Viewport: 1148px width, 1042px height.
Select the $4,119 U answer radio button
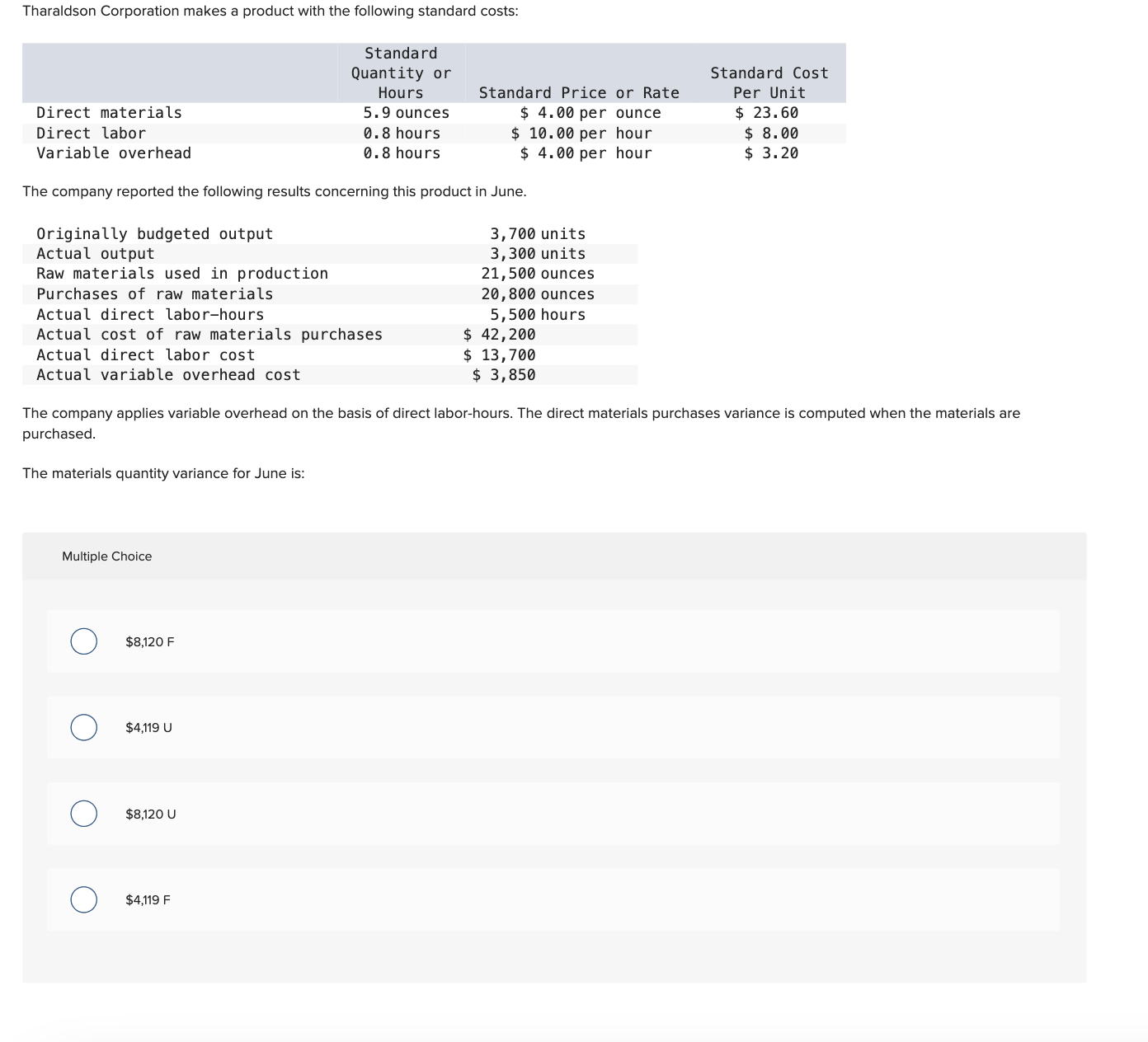(83, 727)
